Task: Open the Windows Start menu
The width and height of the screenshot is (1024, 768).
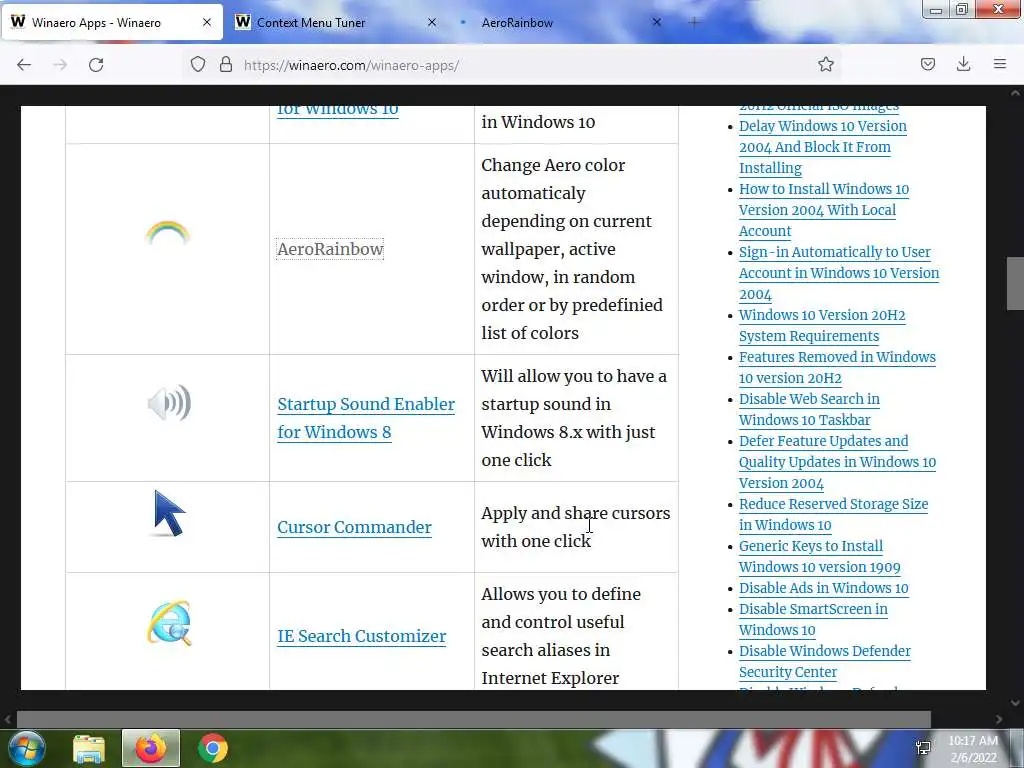Action: (26, 748)
